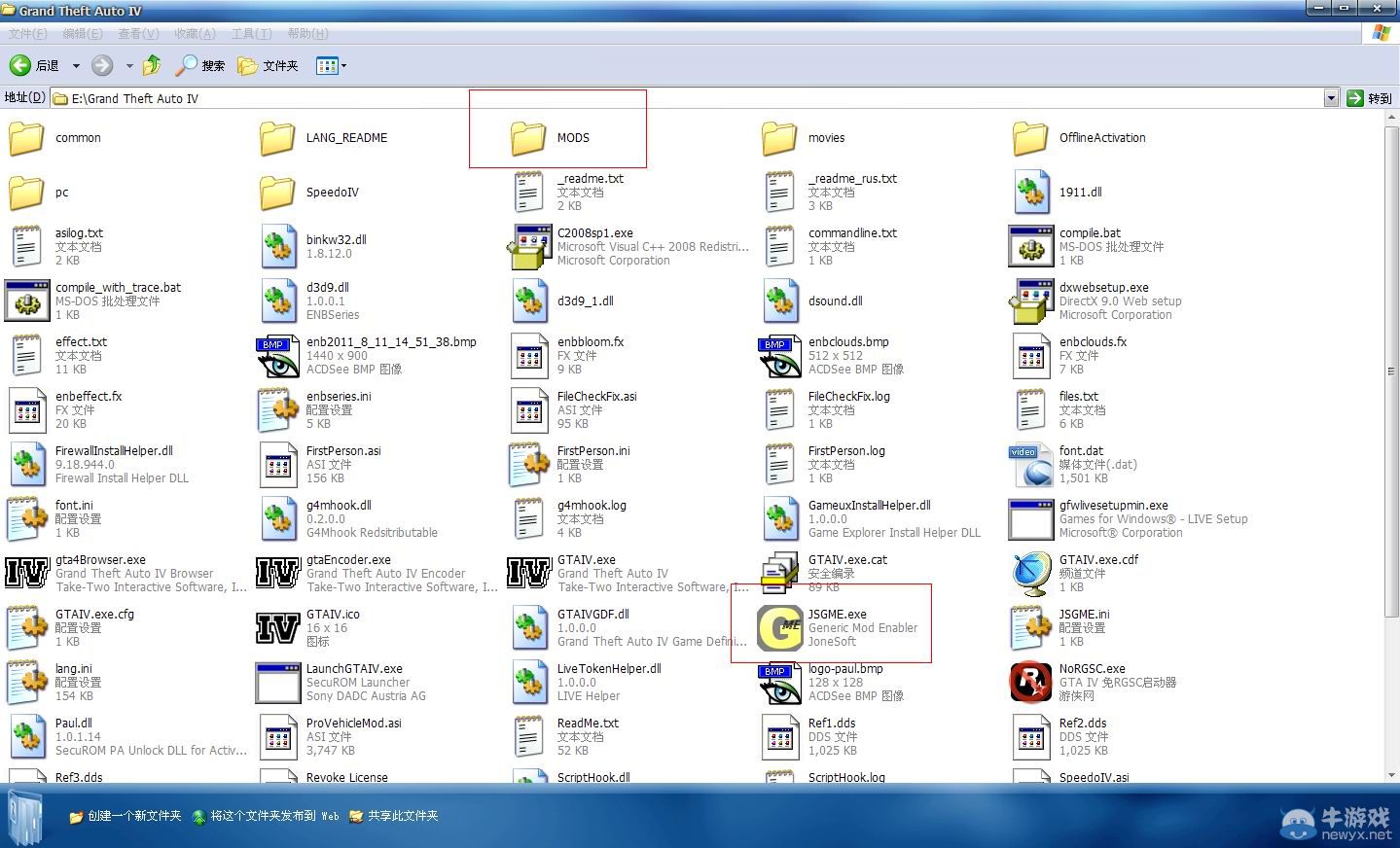Toggle the Folders (文件夹) pane button
This screenshot has width=1400, height=848.
(269, 65)
